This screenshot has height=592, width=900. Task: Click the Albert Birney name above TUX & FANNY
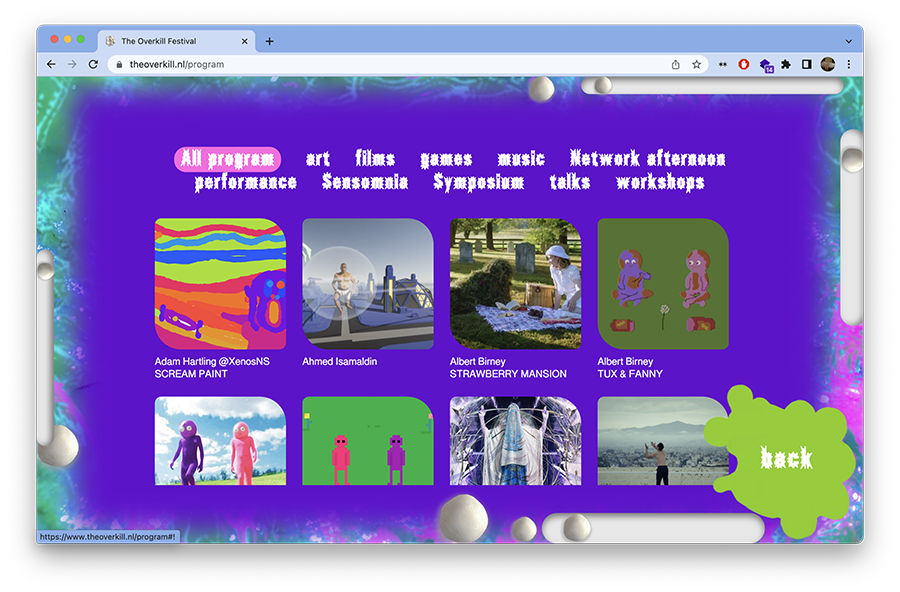click(625, 362)
